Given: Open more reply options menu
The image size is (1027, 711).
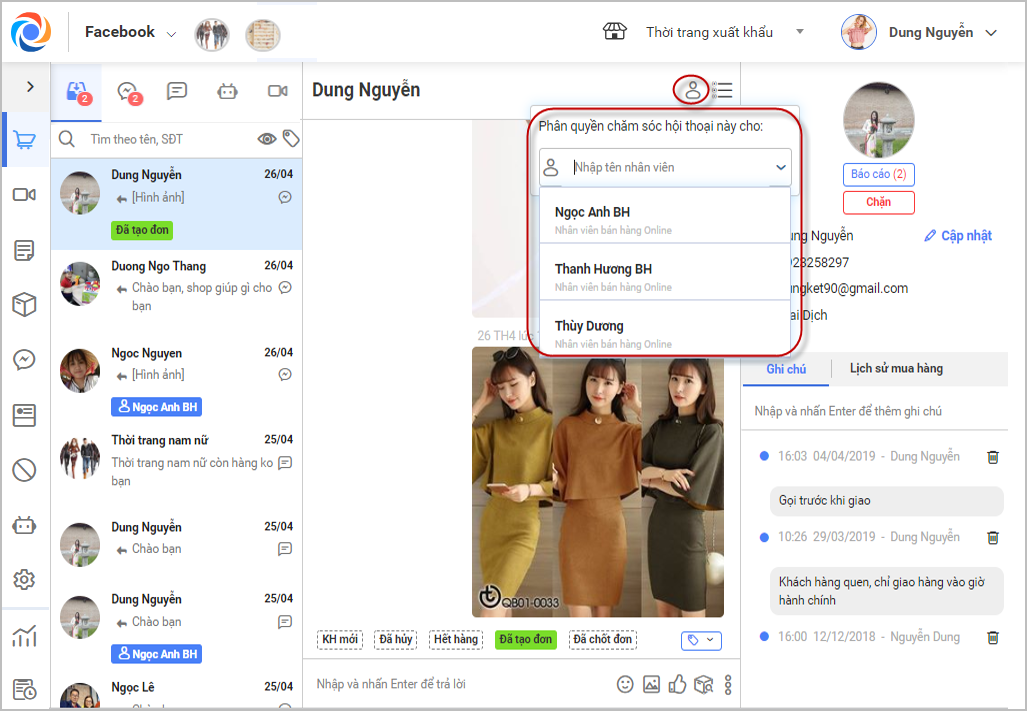Looking at the screenshot, I should tap(728, 685).
